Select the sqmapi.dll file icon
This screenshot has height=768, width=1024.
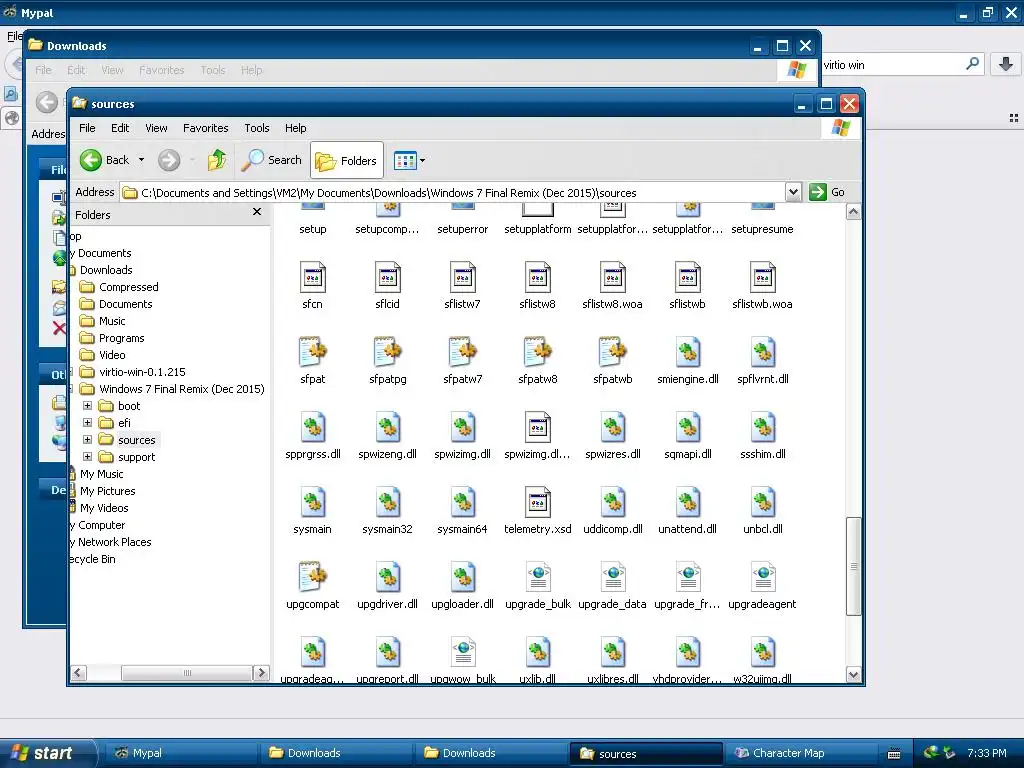tap(688, 427)
